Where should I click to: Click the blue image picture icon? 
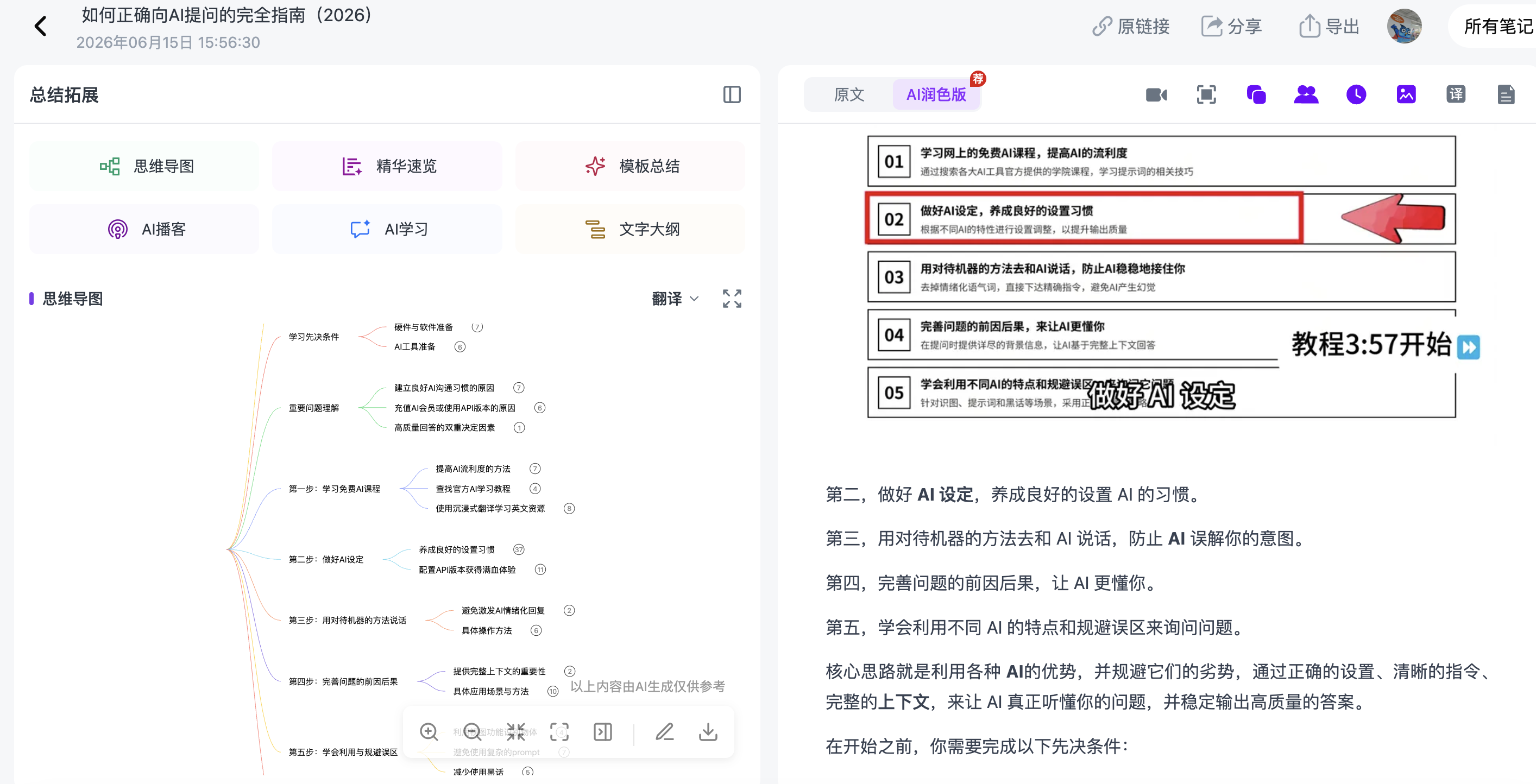tap(1406, 95)
